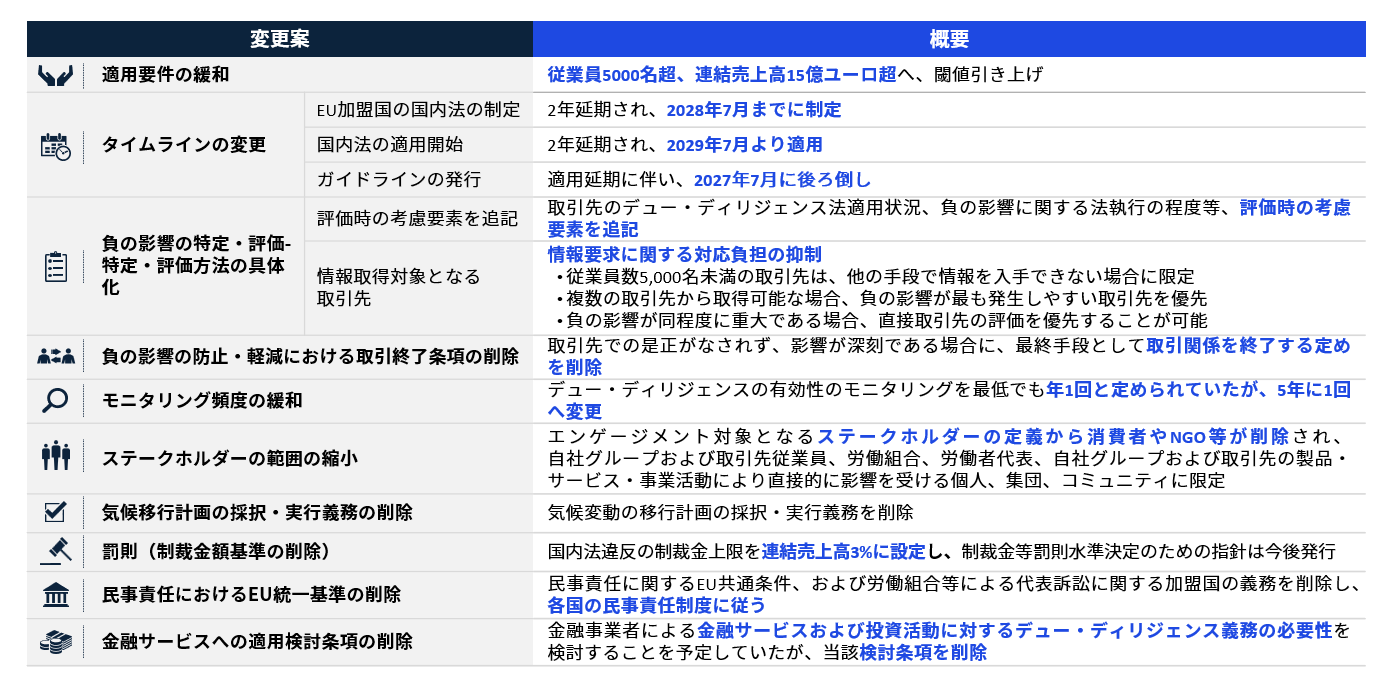This screenshot has height=699, width=1397.
Task: Click the magnifying glass icon for モニタリング頻度
Action: pyautogui.click(x=56, y=401)
